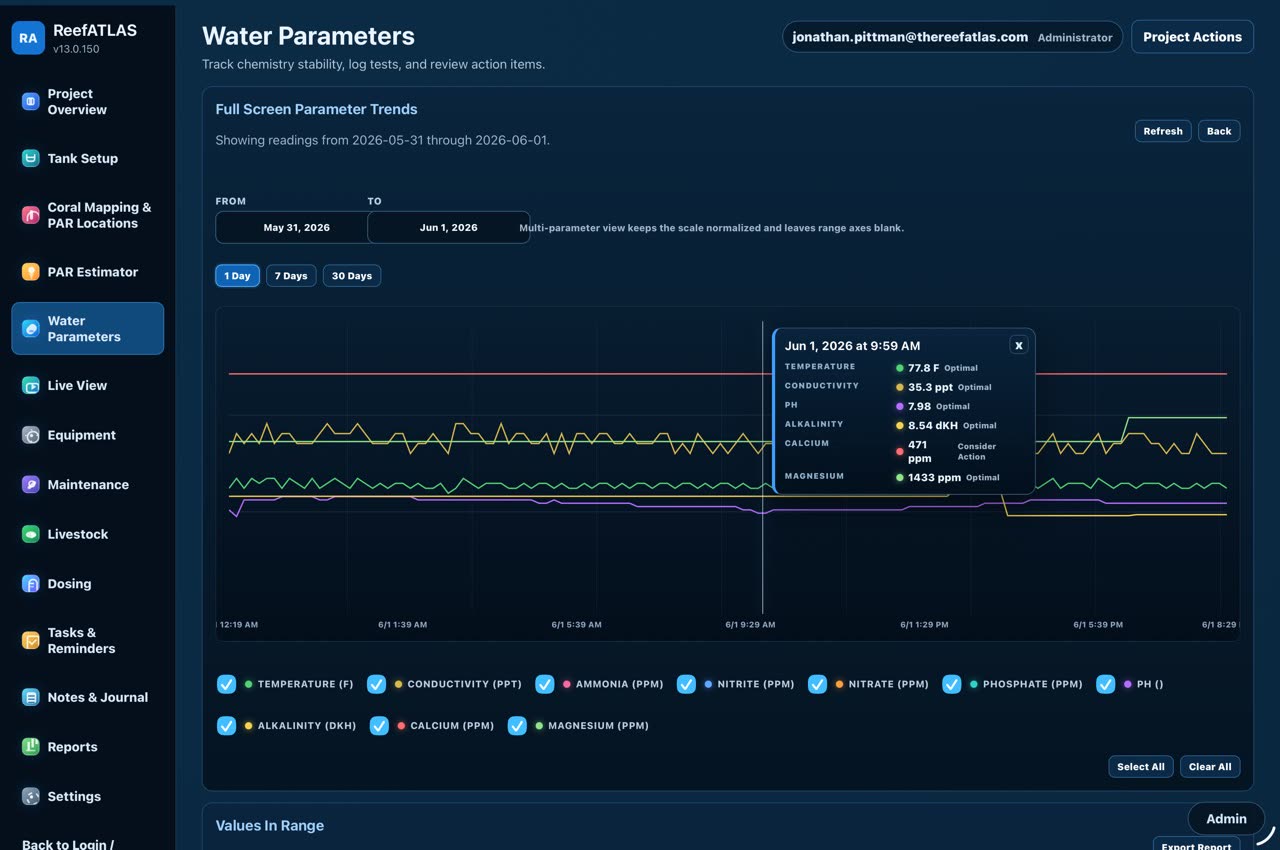Toggle Temperature (F) checkbox

click(227, 684)
